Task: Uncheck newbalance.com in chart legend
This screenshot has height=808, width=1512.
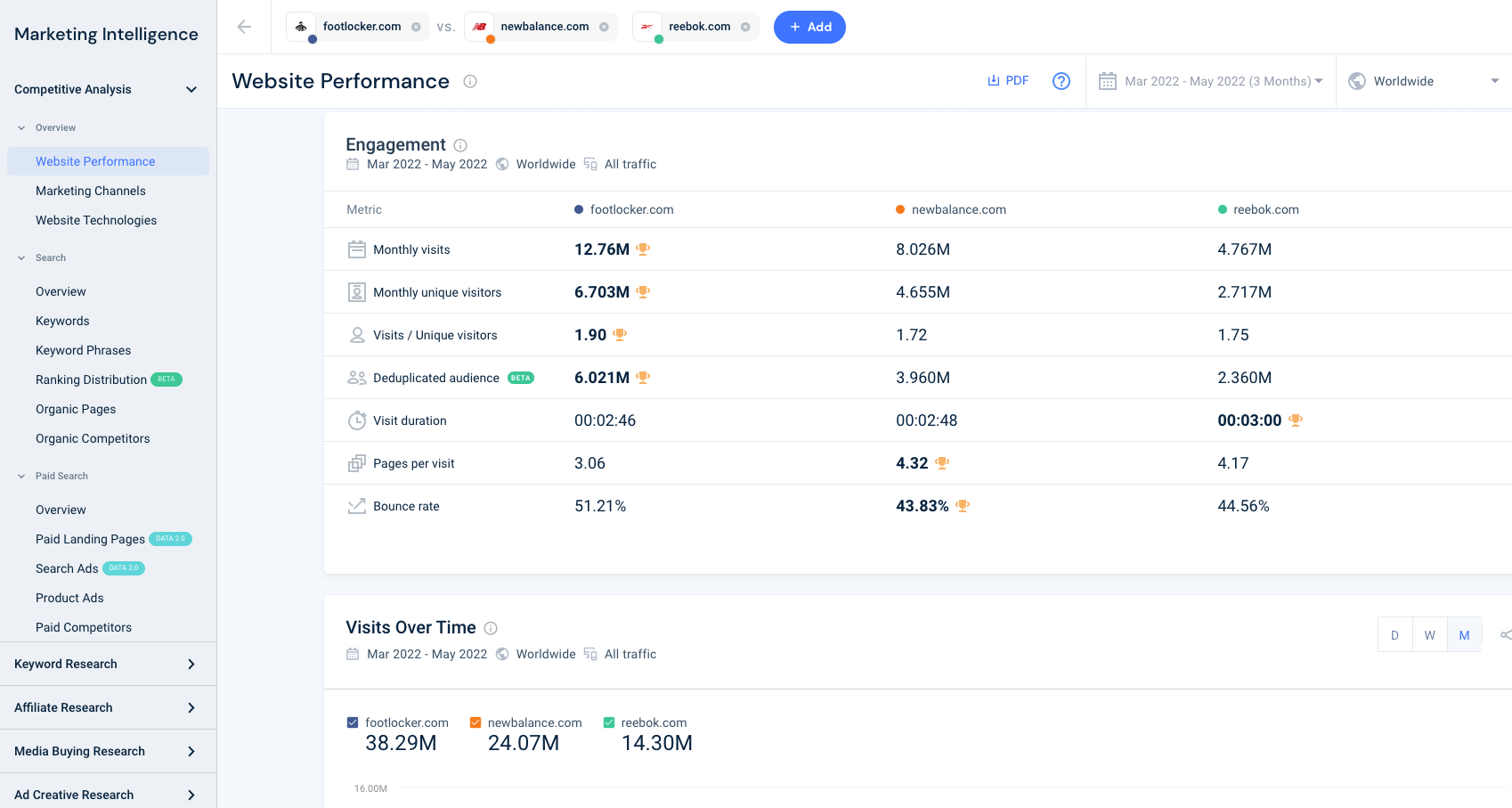Action: [476, 722]
